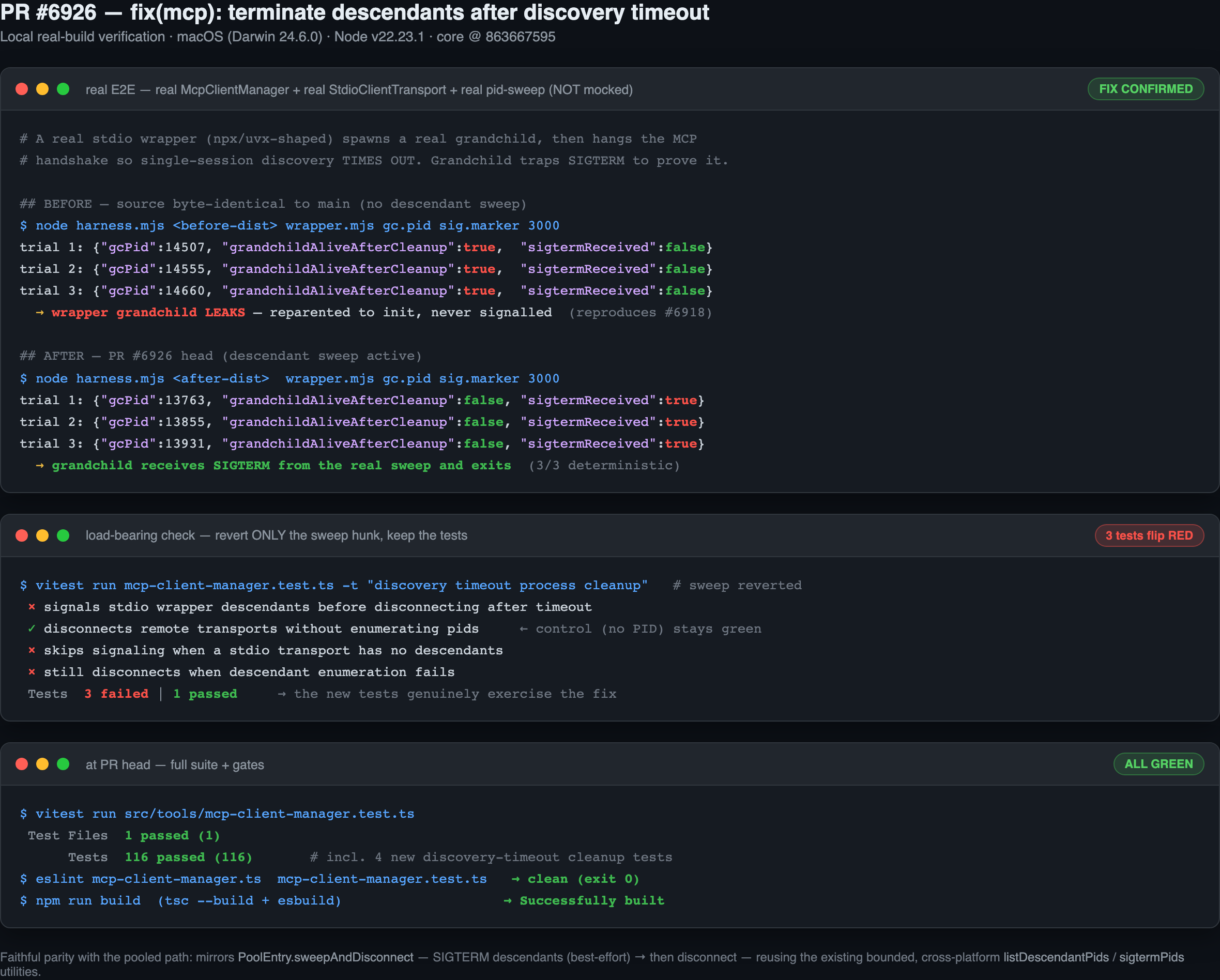Select the trial line with gcPid 14660
The image size is (1220, 980).
click(x=366, y=290)
